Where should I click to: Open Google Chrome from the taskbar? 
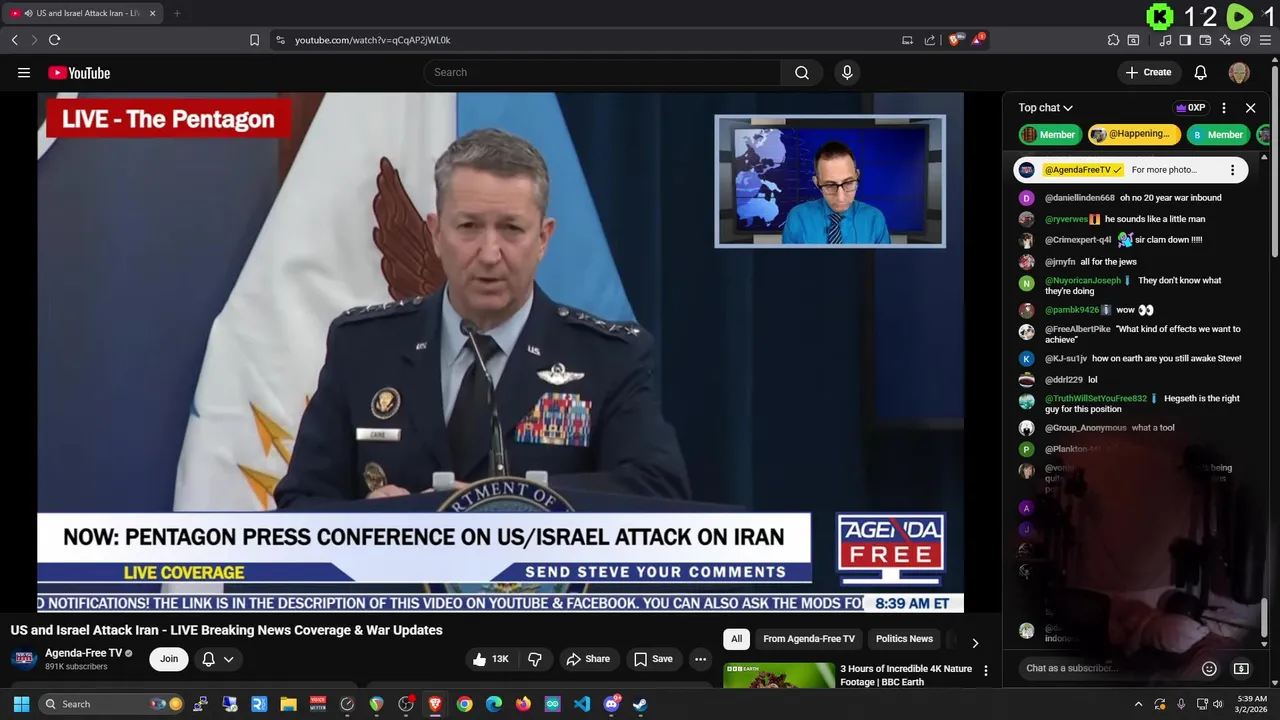tap(464, 704)
